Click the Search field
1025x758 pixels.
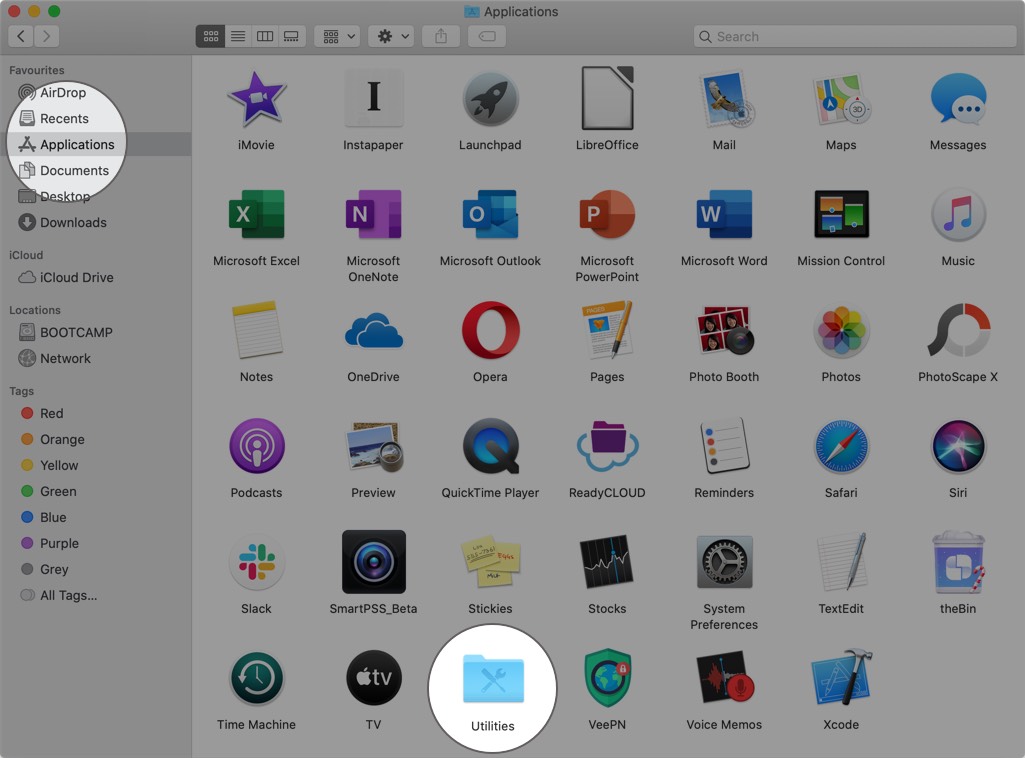(x=855, y=37)
